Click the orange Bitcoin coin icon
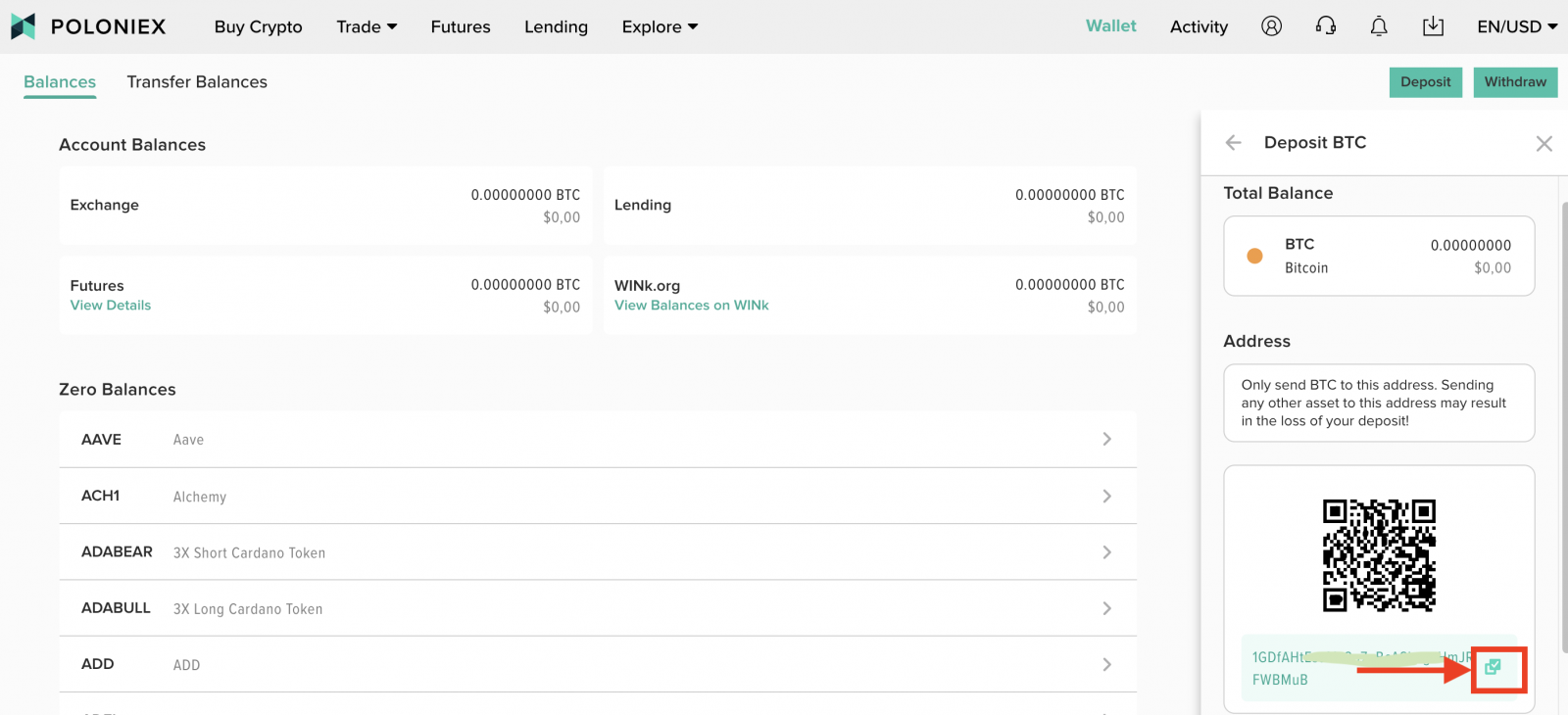The width and height of the screenshot is (1568, 715). [x=1254, y=256]
